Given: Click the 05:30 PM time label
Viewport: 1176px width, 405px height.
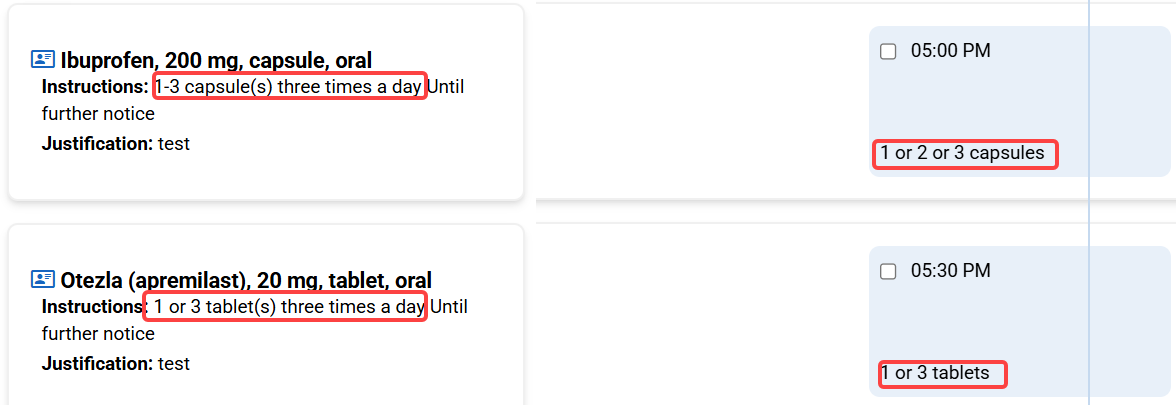Looking at the screenshot, I should pyautogui.click(x=950, y=271).
